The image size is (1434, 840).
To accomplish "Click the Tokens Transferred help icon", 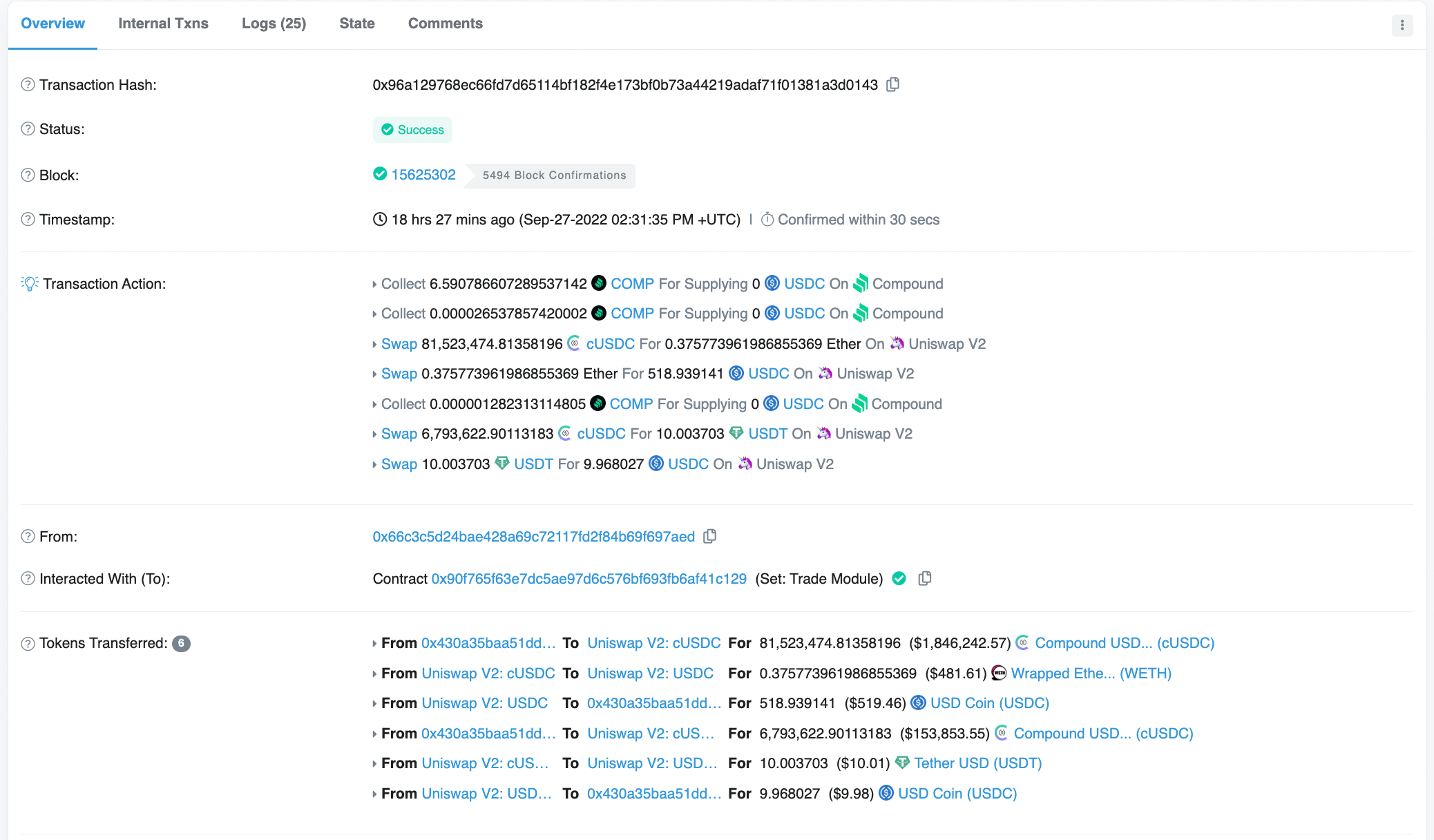I will [x=28, y=643].
